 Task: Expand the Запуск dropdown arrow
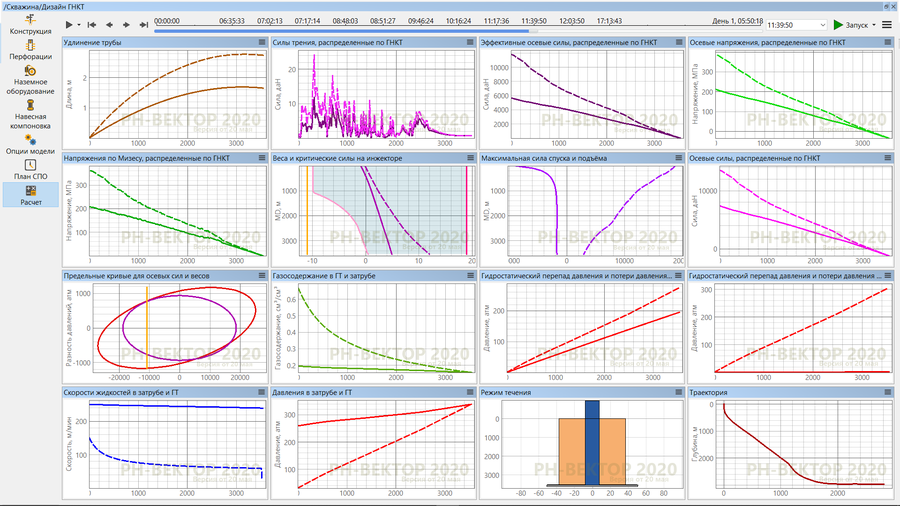click(x=874, y=25)
